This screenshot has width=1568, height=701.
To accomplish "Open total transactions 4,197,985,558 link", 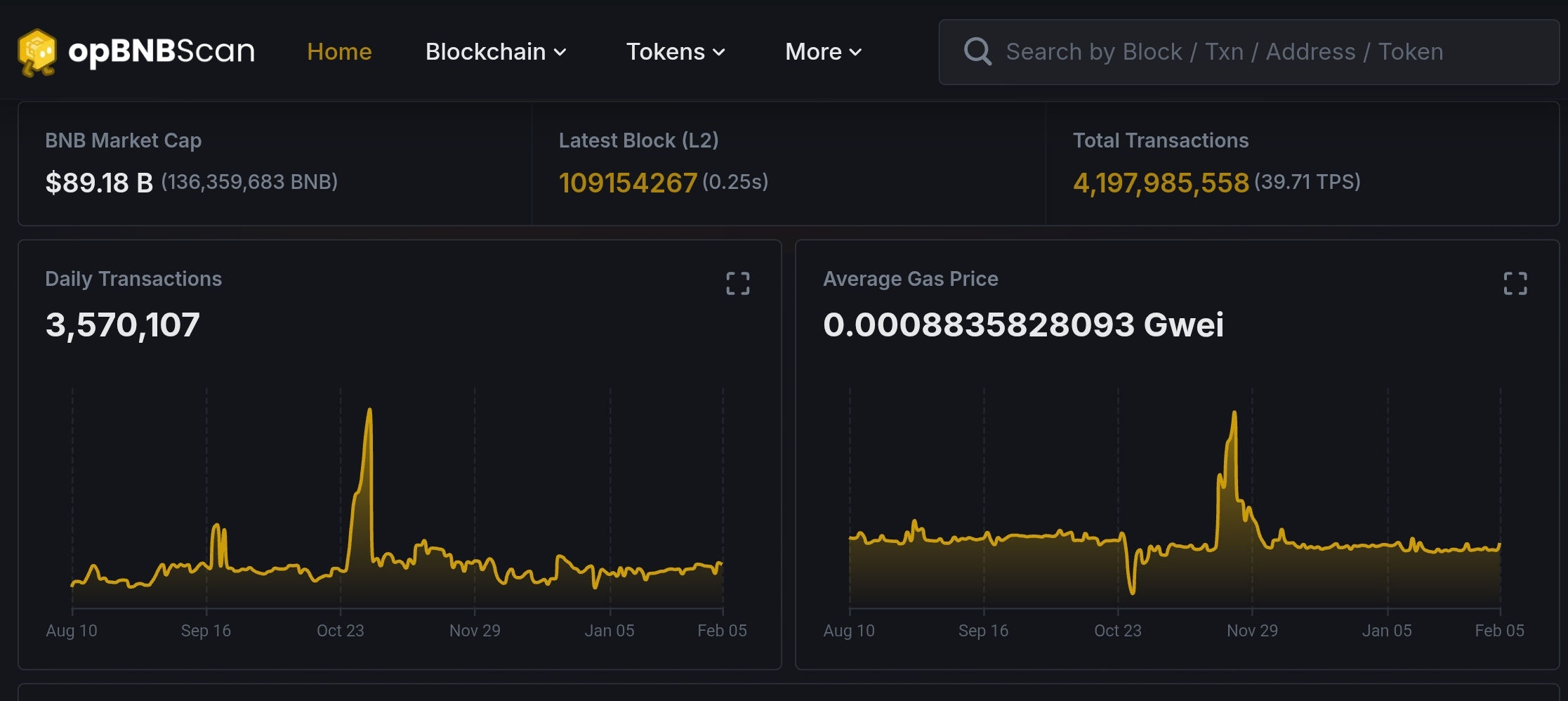I will [x=1161, y=183].
